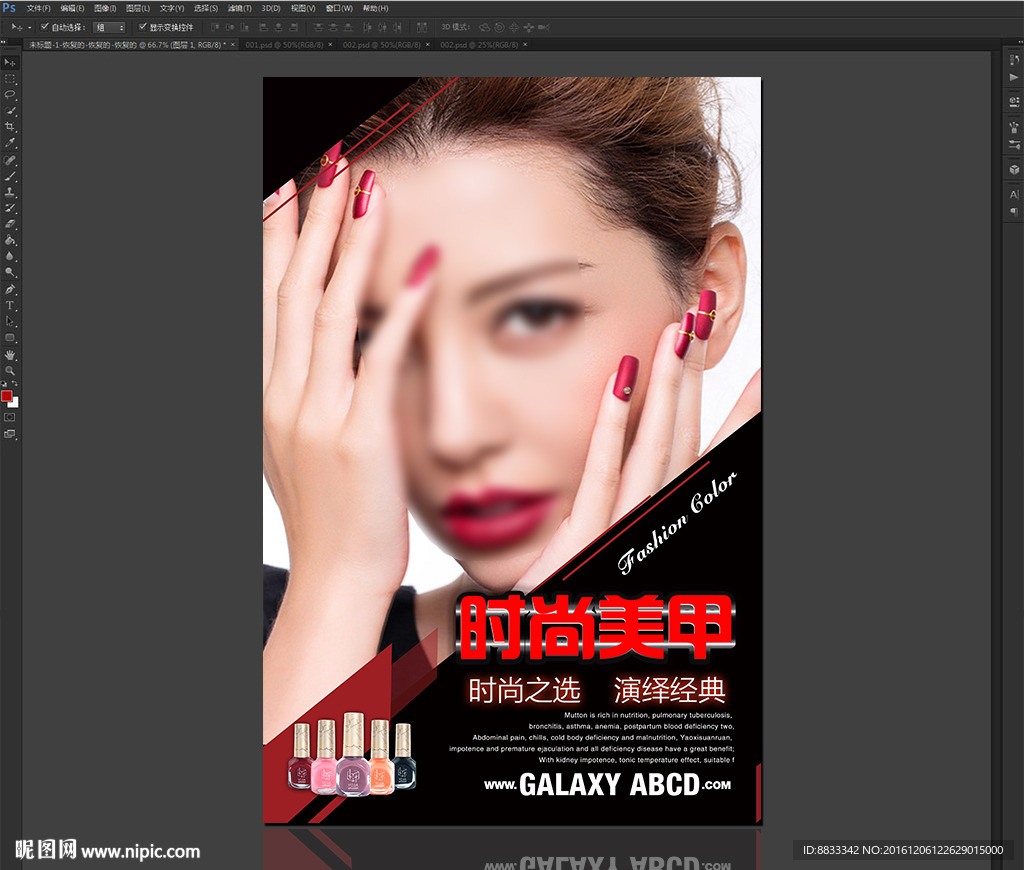Select the Quick Selection tool
The width and height of the screenshot is (1024, 870).
(10, 111)
